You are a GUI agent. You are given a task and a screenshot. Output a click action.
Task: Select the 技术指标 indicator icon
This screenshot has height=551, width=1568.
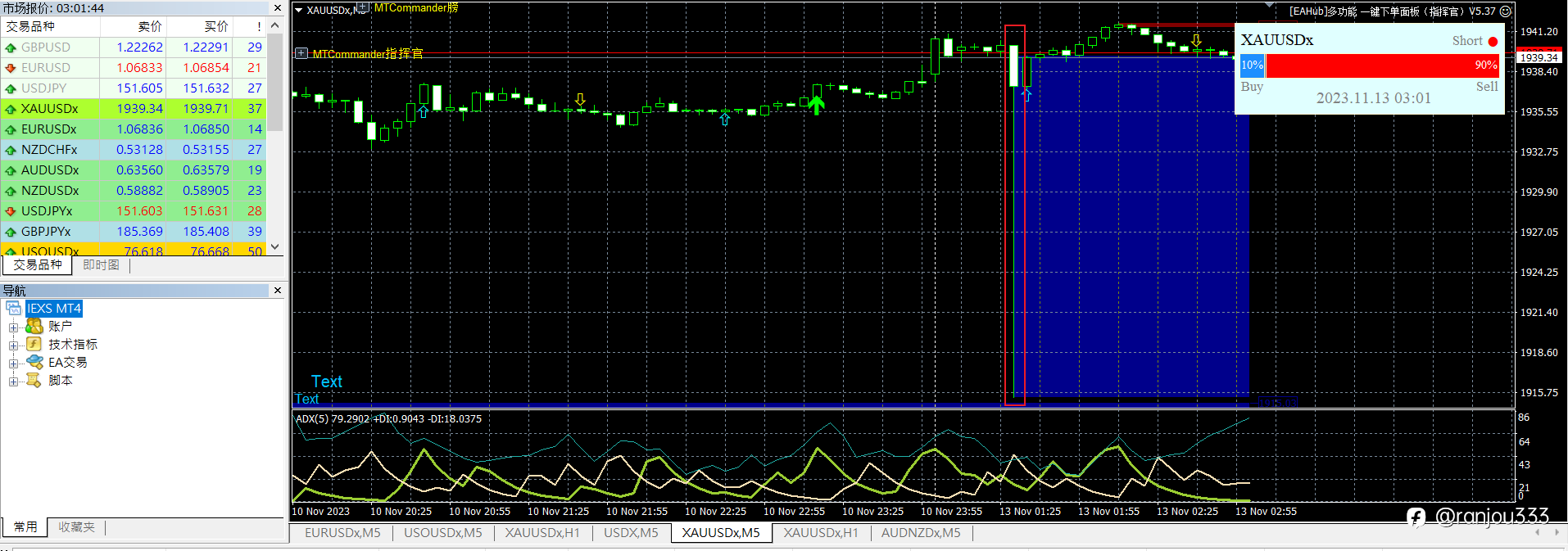pos(34,344)
